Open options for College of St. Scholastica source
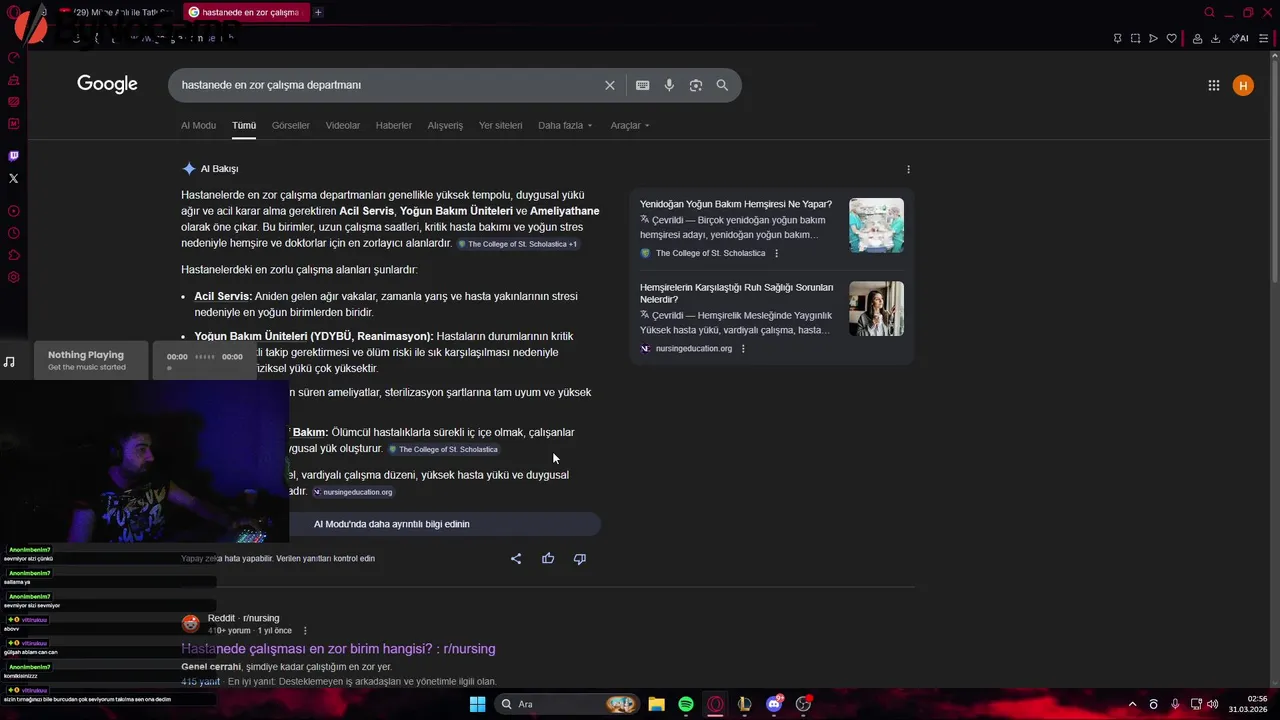 [776, 253]
